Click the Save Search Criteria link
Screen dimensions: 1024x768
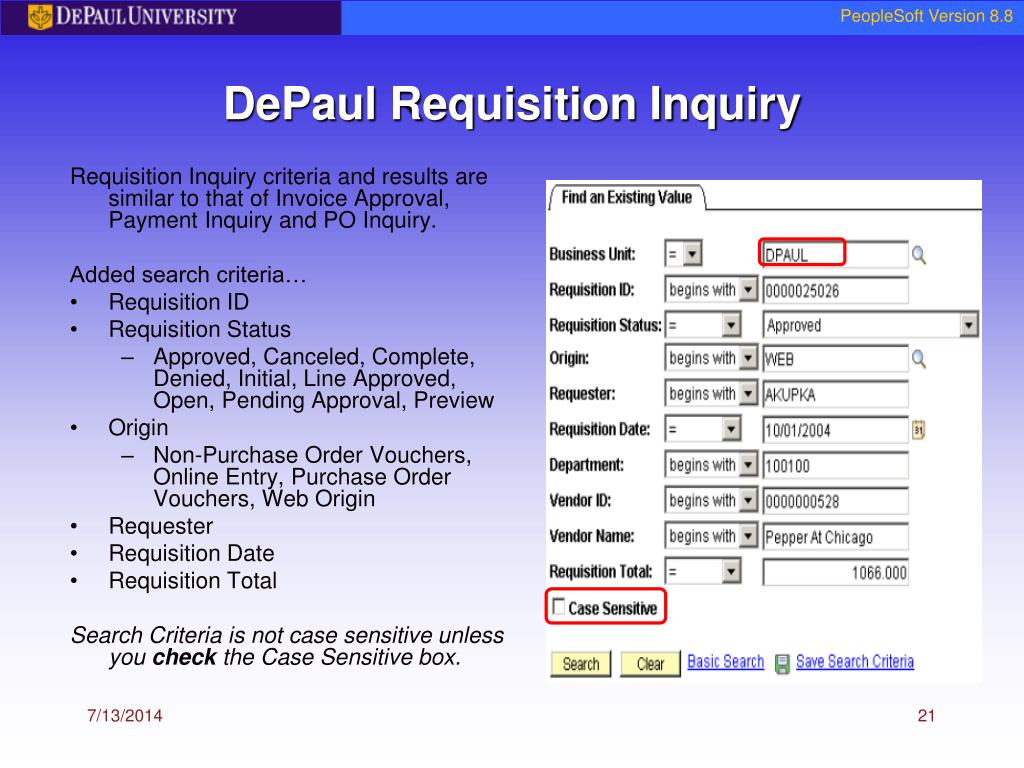pos(855,662)
